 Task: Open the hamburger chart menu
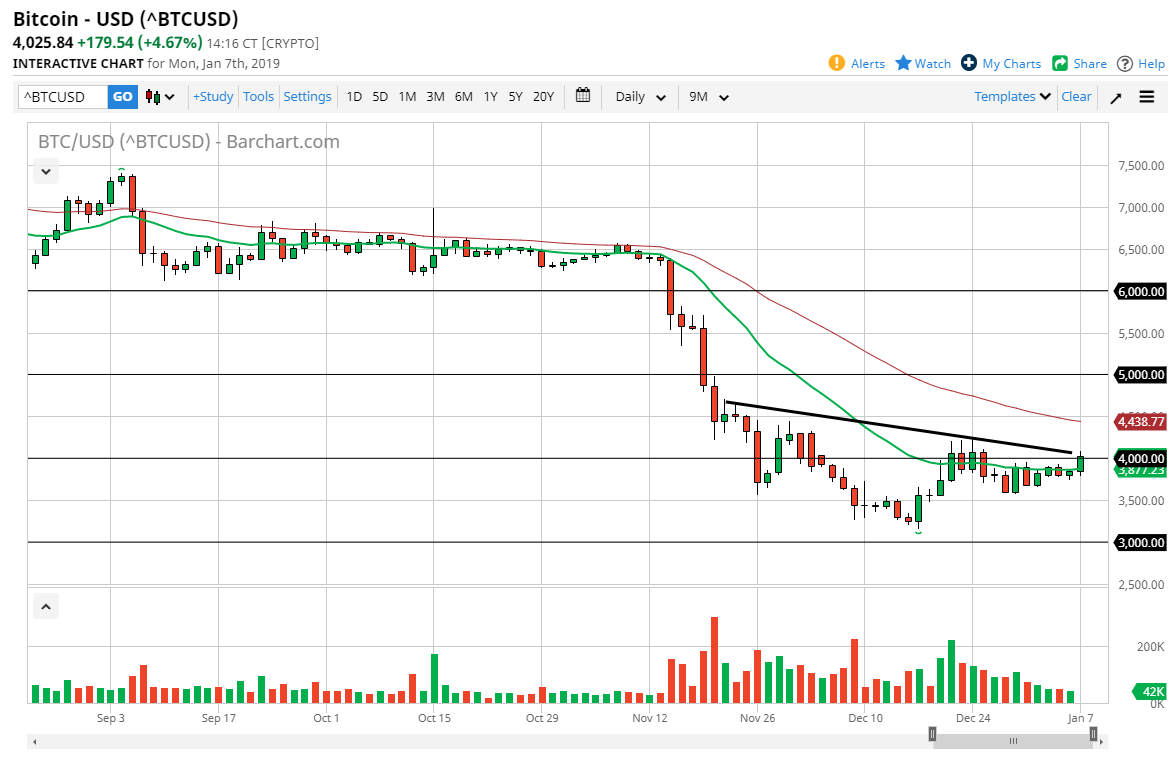tap(1146, 97)
